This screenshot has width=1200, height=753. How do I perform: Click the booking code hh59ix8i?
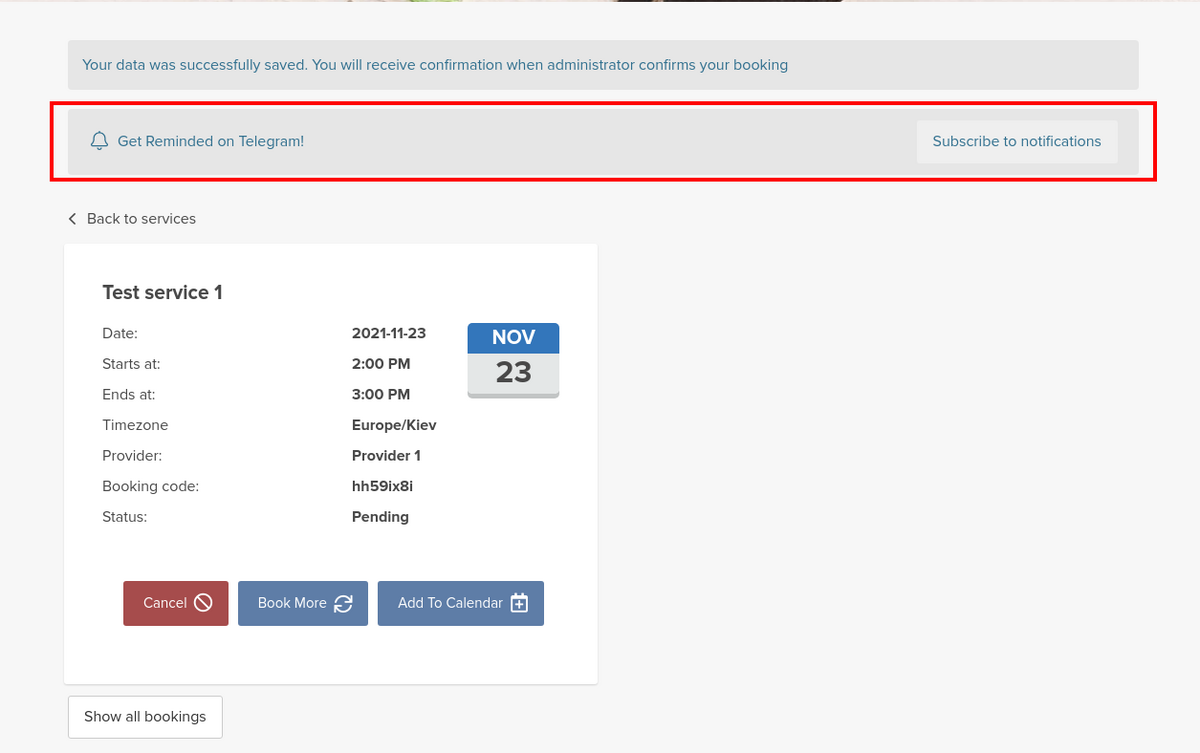pos(384,486)
